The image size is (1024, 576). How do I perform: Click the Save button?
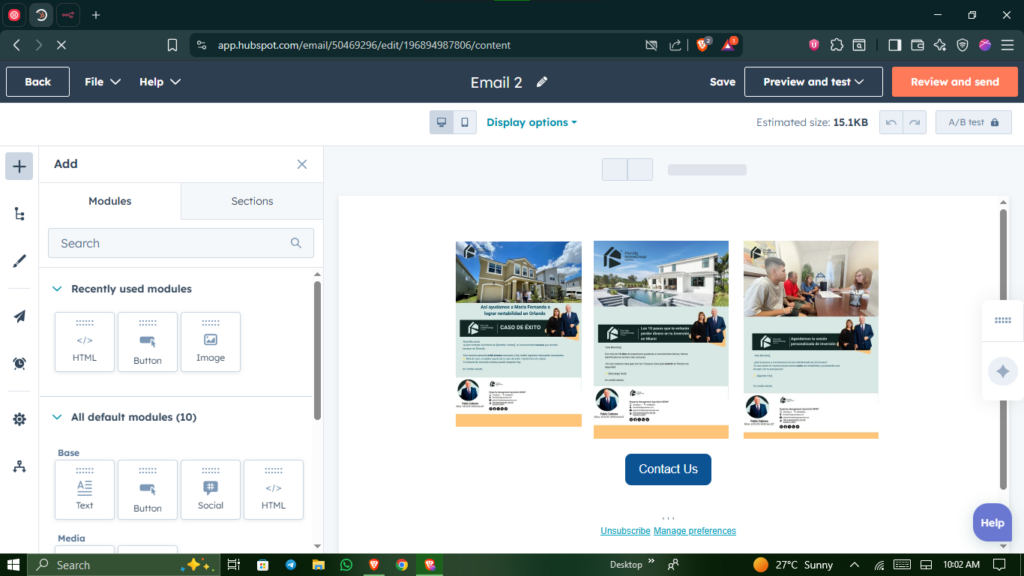tap(722, 82)
